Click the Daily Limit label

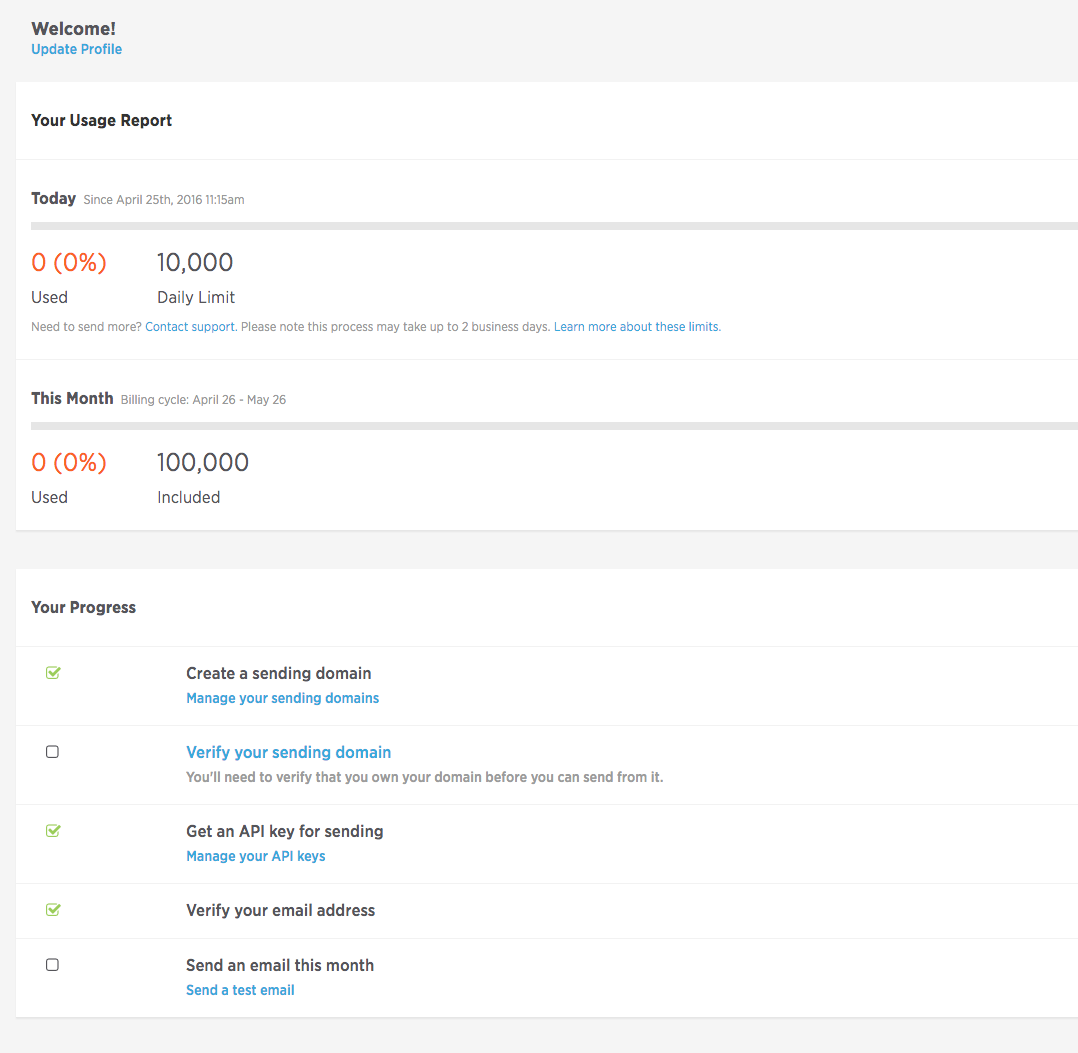(x=196, y=298)
